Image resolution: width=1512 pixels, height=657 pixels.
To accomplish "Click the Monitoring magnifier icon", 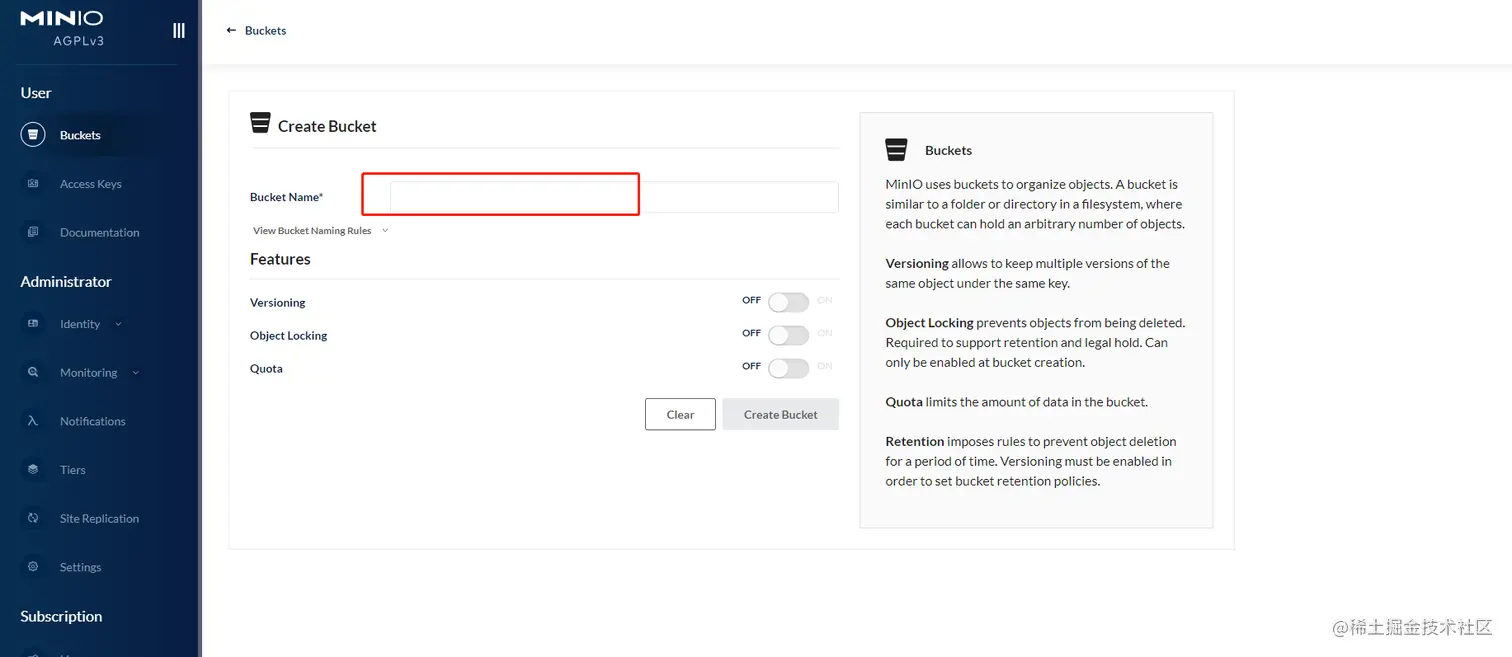I will click(33, 372).
